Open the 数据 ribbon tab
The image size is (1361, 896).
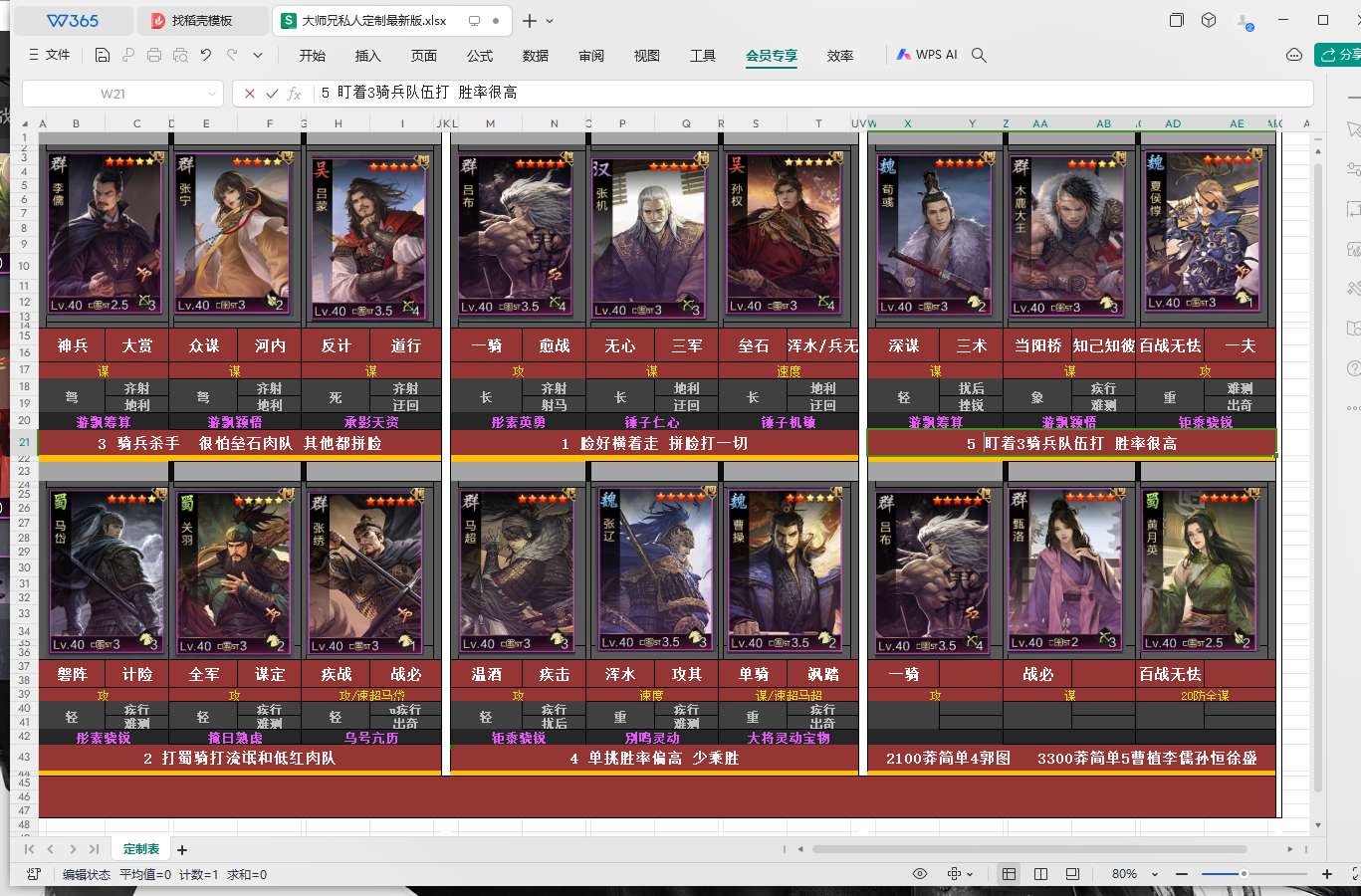pyautogui.click(x=536, y=56)
